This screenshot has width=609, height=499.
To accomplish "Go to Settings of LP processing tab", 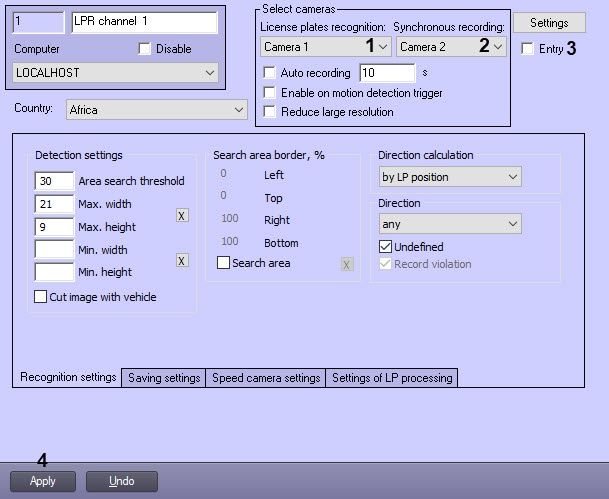I will pos(392,378).
